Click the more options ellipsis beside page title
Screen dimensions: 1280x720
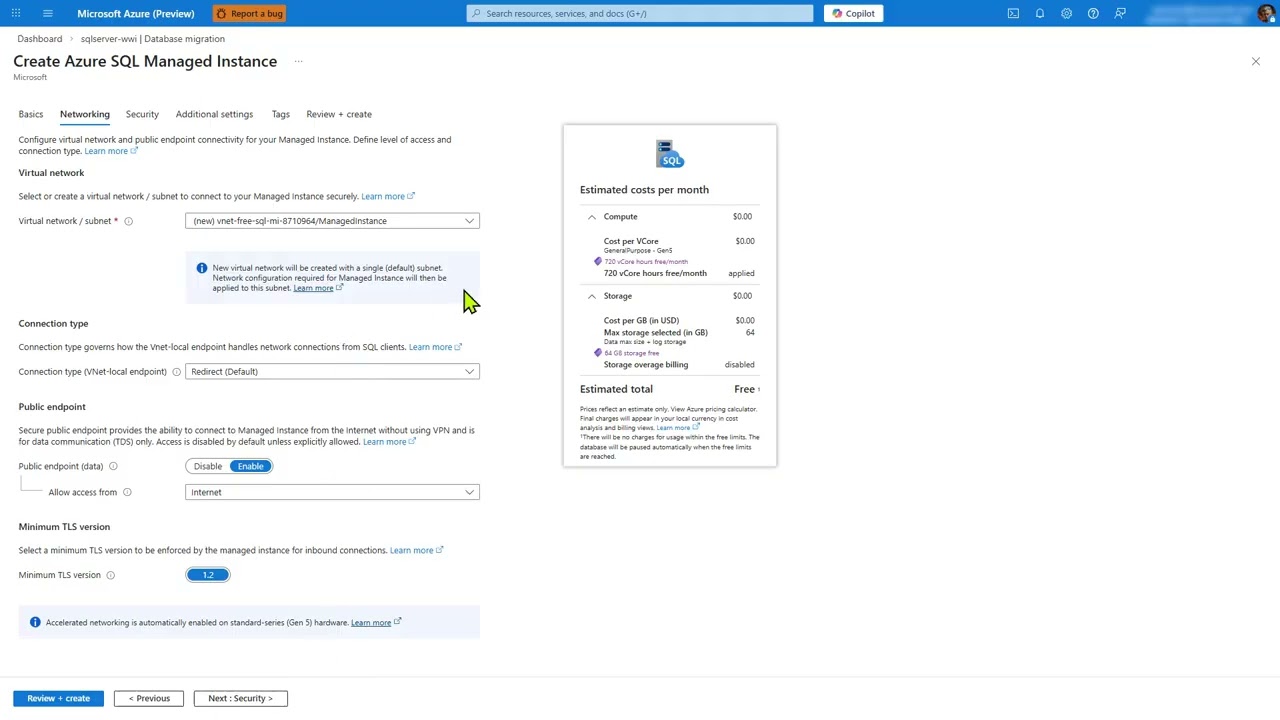(298, 62)
